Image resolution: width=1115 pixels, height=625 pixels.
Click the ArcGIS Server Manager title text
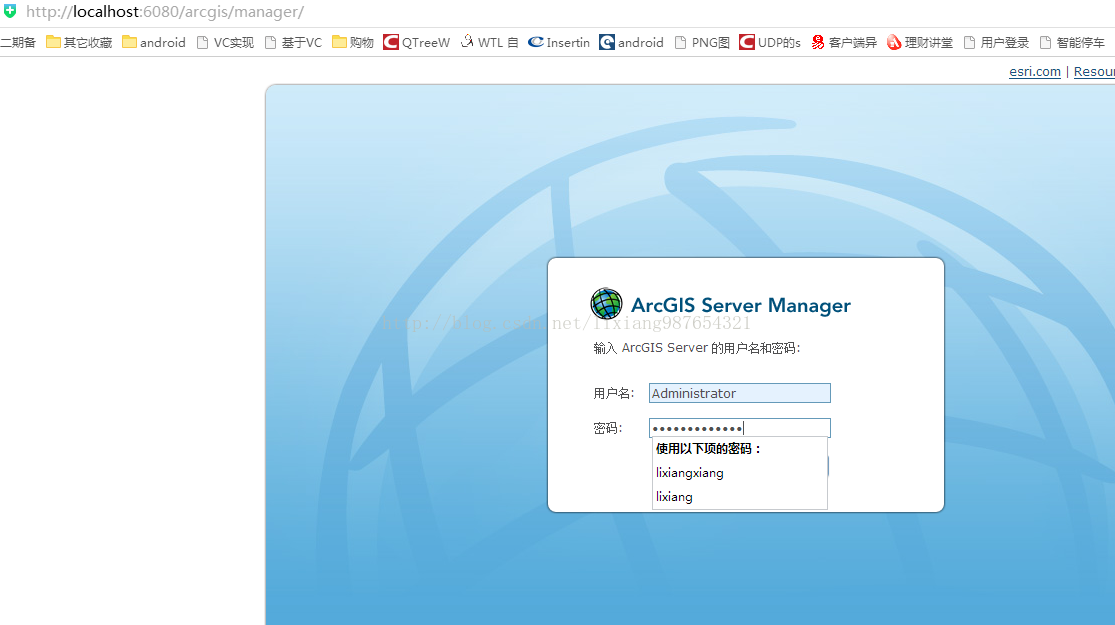click(741, 306)
